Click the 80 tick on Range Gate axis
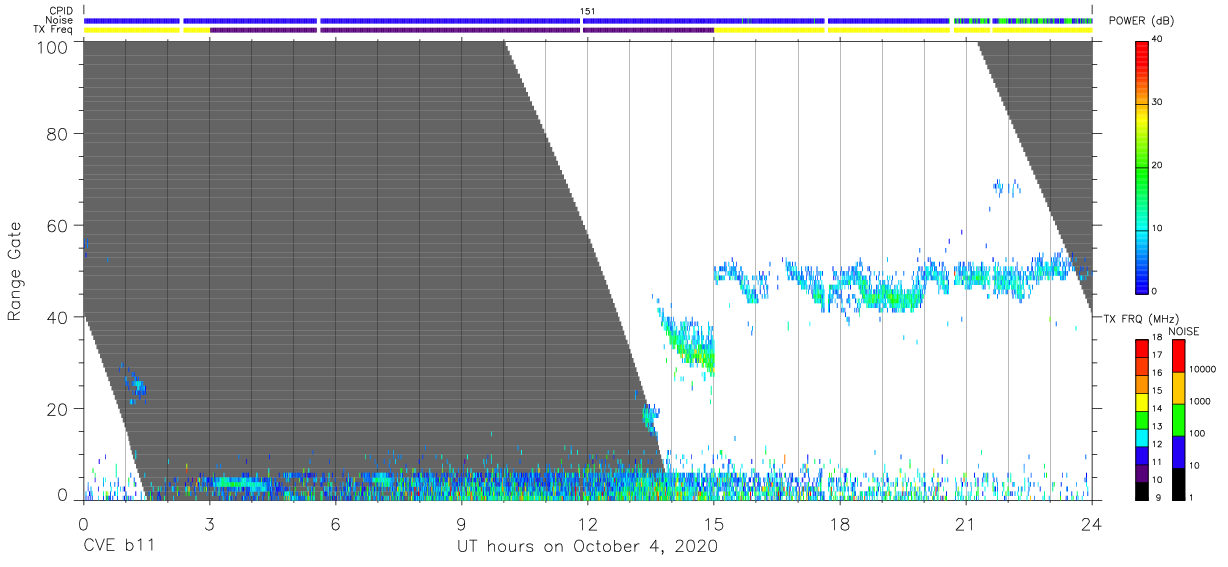This screenshot has height=567, width=1228. [x=58, y=133]
